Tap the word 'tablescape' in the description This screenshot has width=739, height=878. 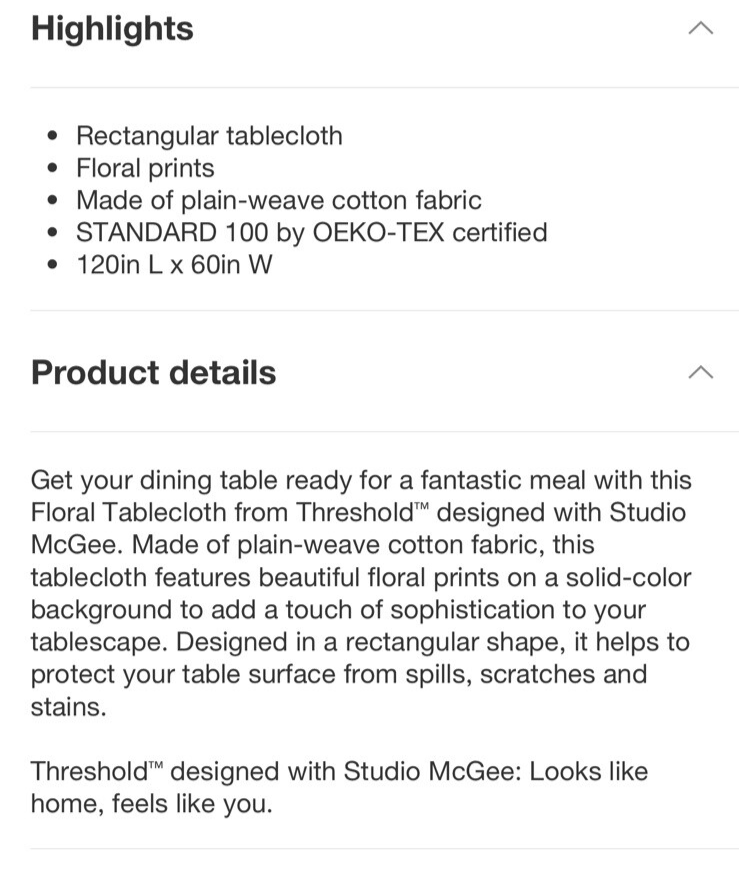click(99, 642)
